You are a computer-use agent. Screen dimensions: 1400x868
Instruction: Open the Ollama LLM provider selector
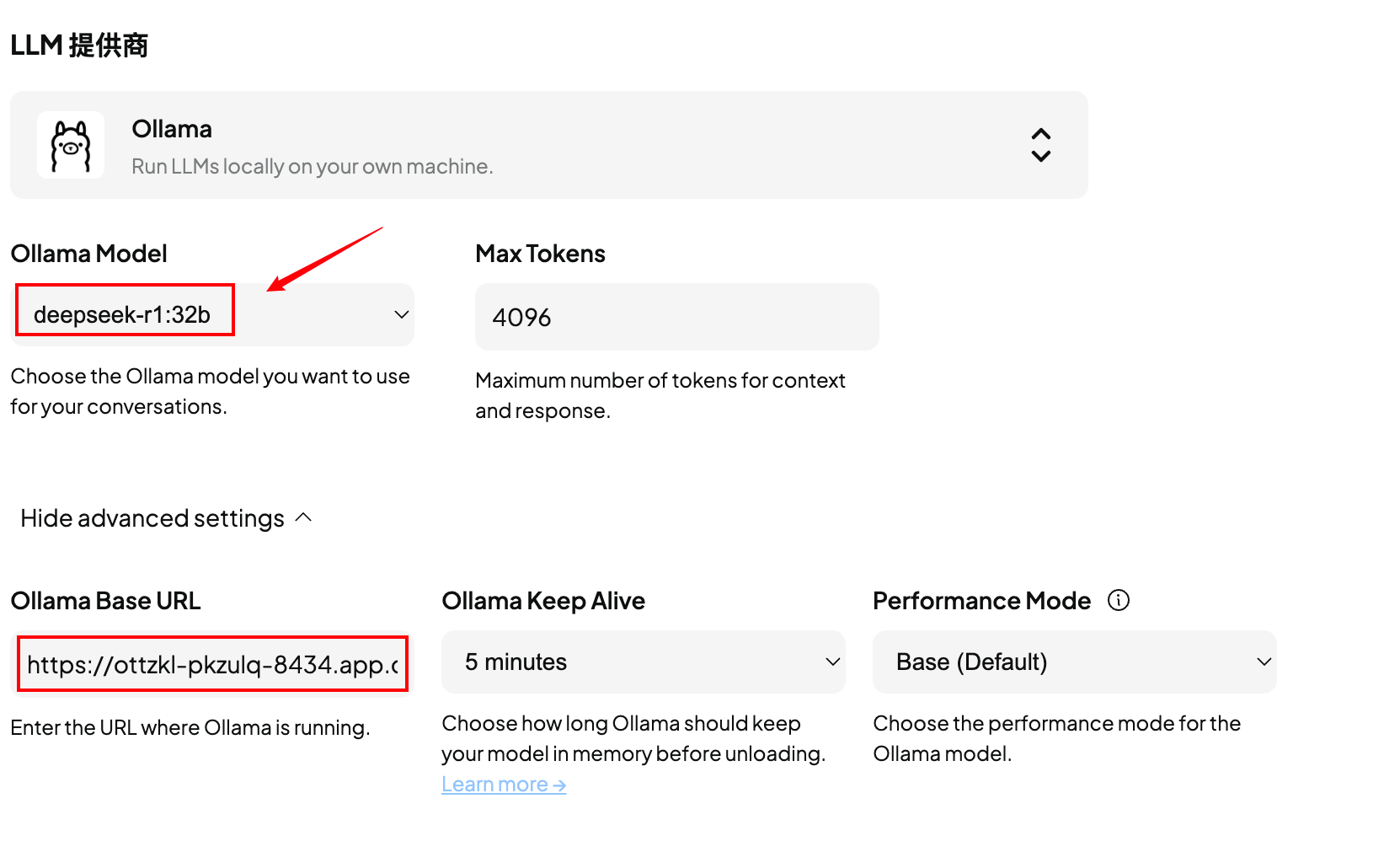pos(548,146)
